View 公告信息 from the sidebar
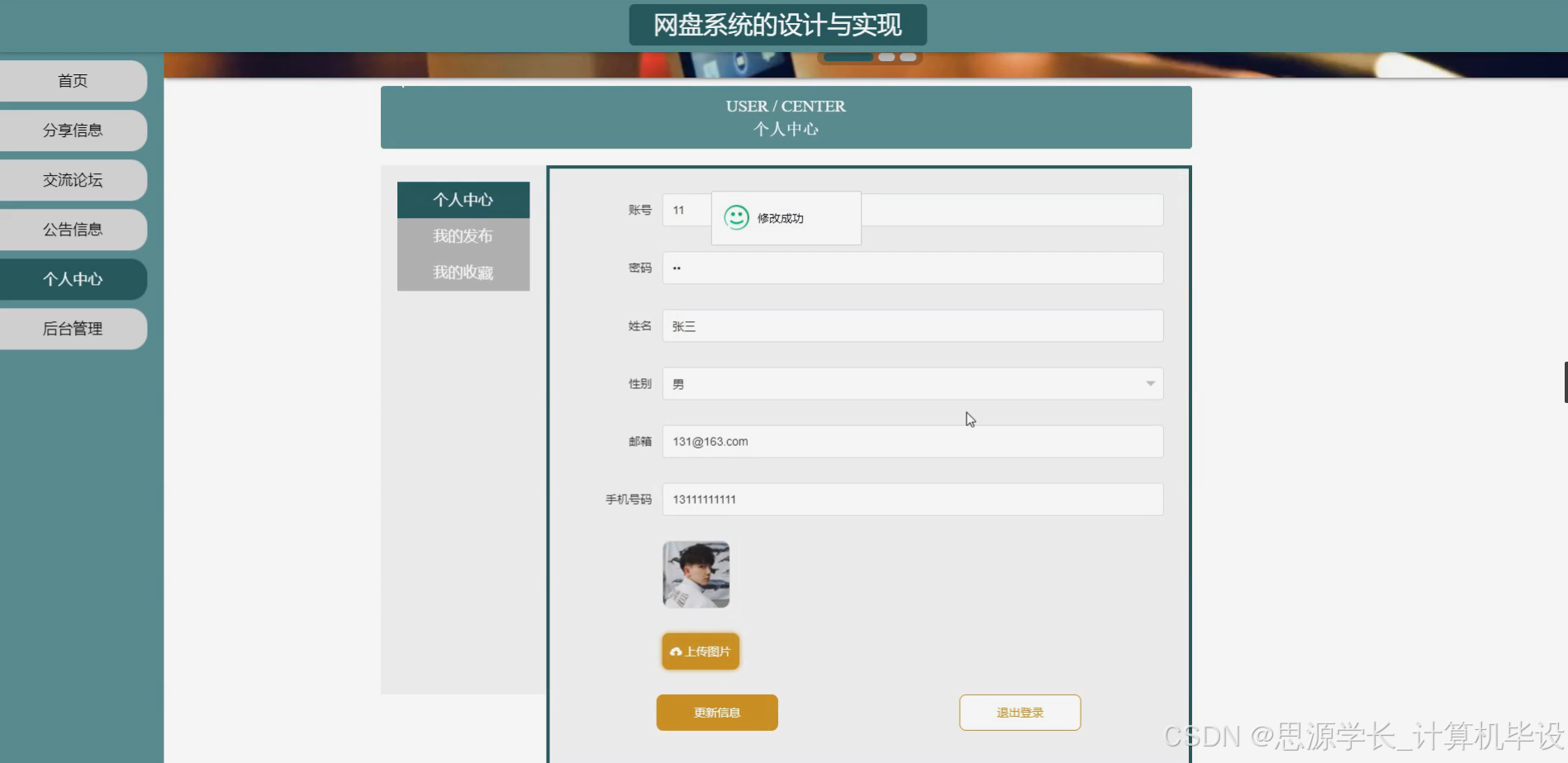The width and height of the screenshot is (1568, 763). click(x=73, y=229)
